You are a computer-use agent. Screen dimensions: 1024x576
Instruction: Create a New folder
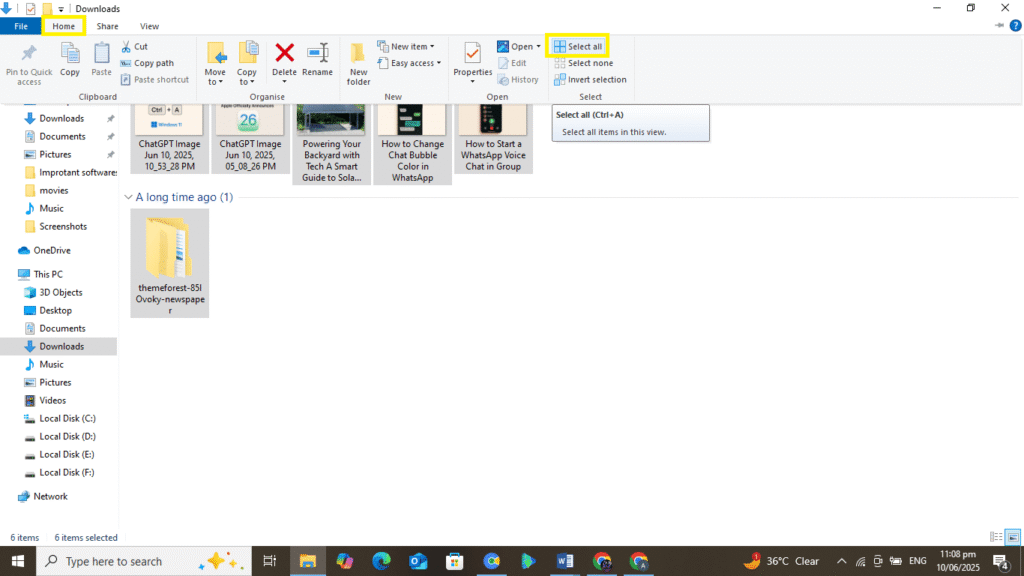click(x=358, y=64)
